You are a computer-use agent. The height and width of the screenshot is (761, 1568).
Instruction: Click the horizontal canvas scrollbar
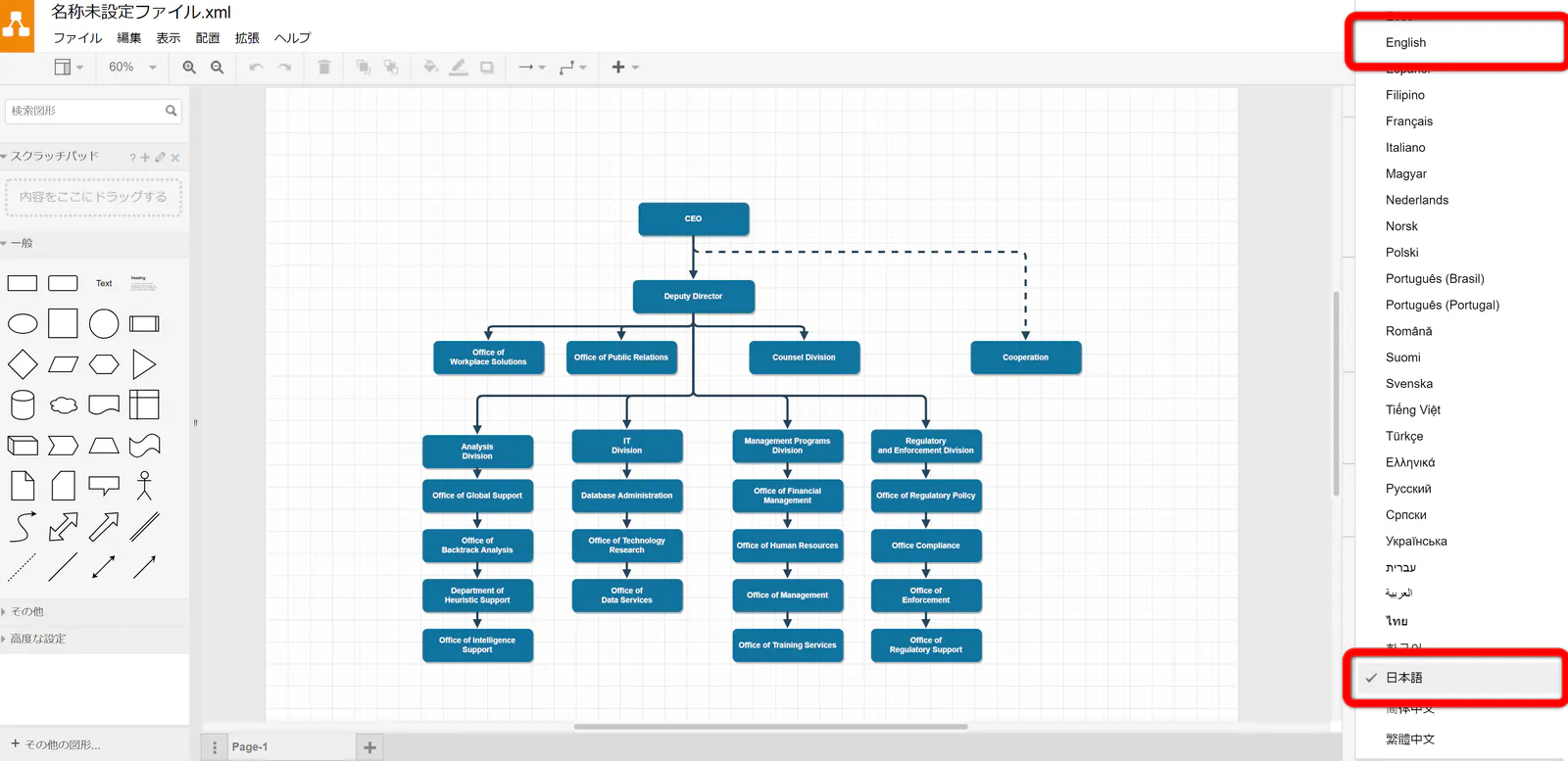(x=770, y=727)
